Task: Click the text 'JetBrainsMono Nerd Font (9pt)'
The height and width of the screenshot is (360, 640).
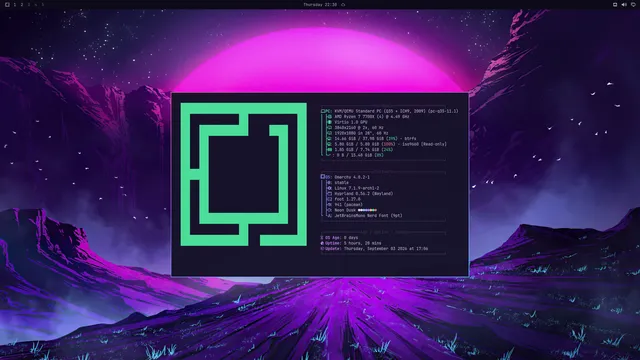Action: point(368,216)
